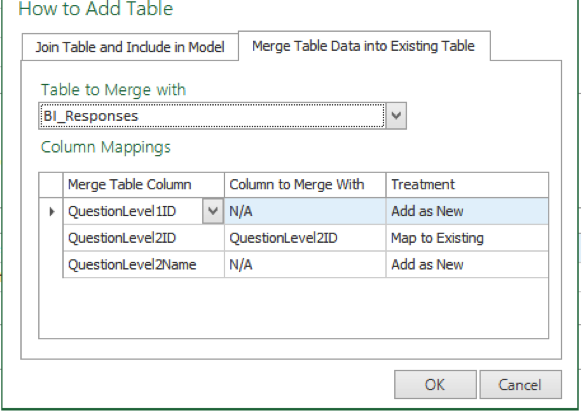Viewport: 582px width, 415px height.
Task: Confirm with the OK button
Action: 435,385
